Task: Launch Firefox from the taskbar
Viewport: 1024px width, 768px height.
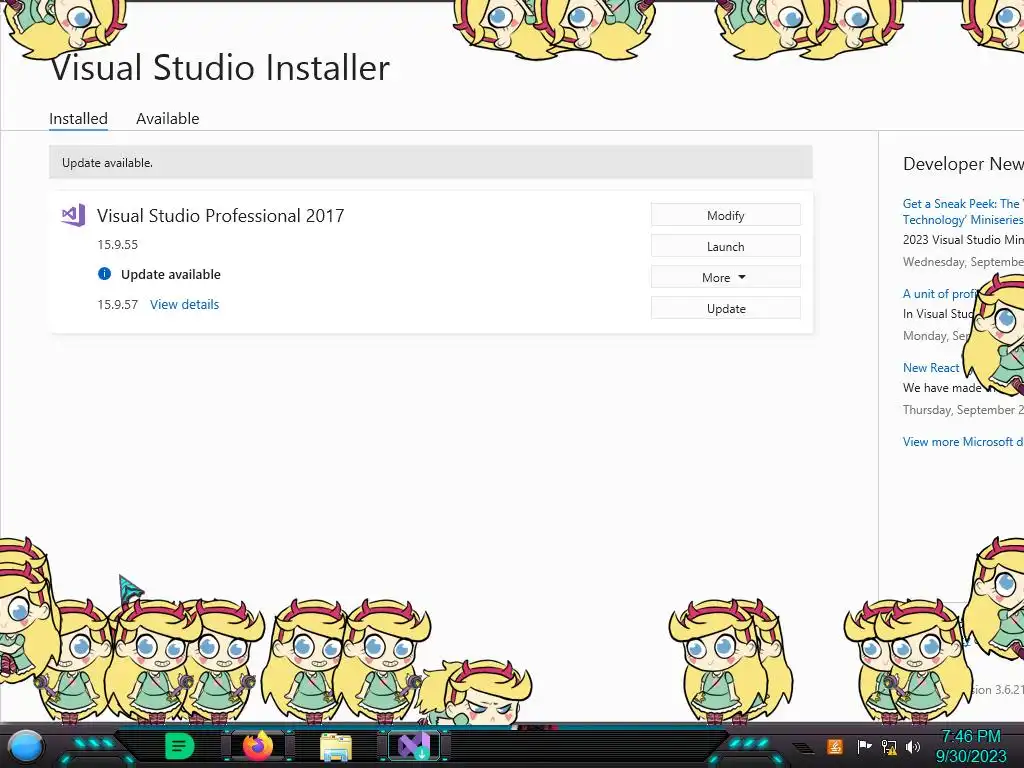Action: [257, 746]
